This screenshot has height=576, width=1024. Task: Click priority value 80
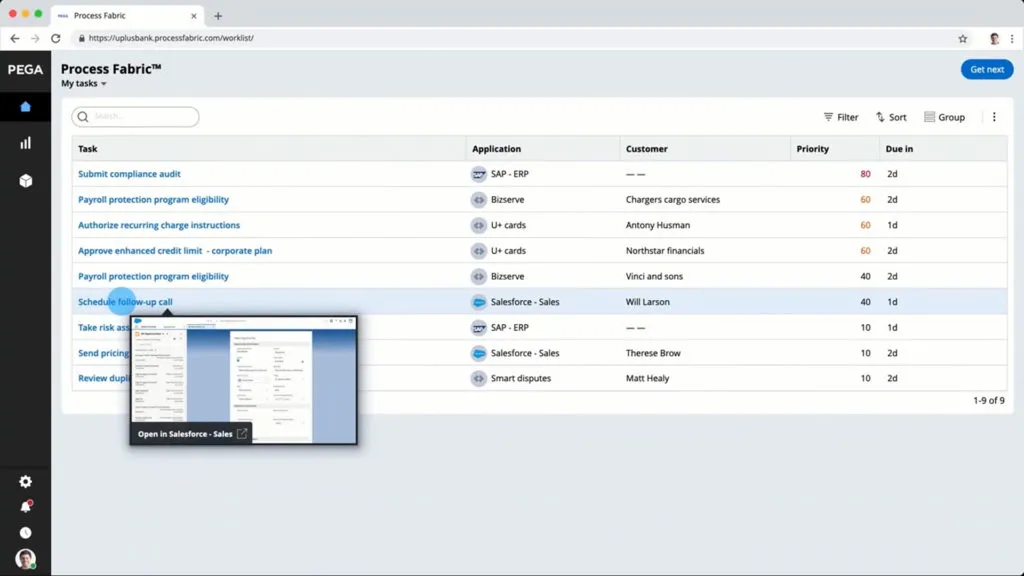pyautogui.click(x=865, y=174)
